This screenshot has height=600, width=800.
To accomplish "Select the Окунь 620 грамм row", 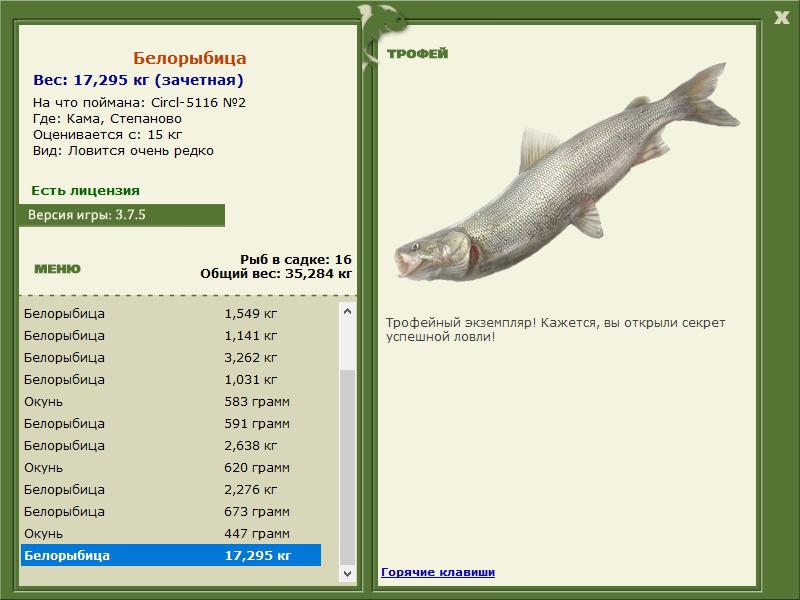I will pyautogui.click(x=171, y=467).
